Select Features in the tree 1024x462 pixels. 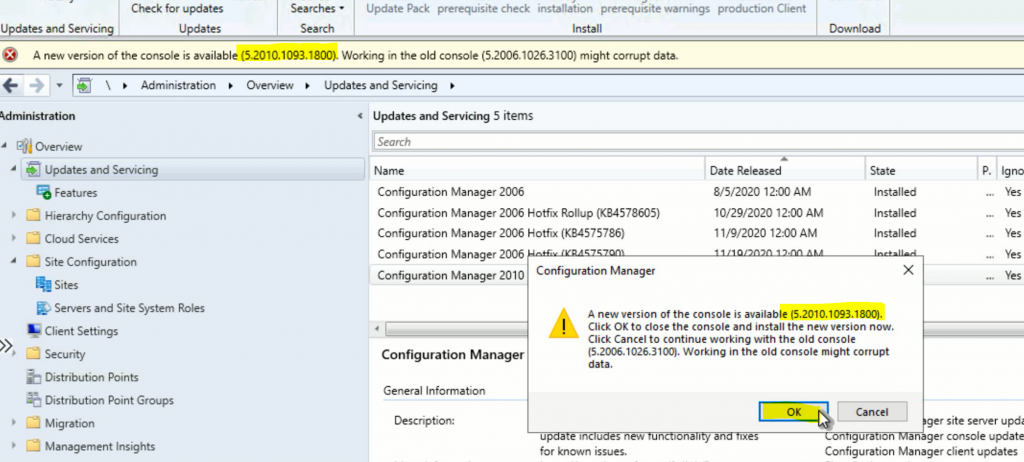76,193
